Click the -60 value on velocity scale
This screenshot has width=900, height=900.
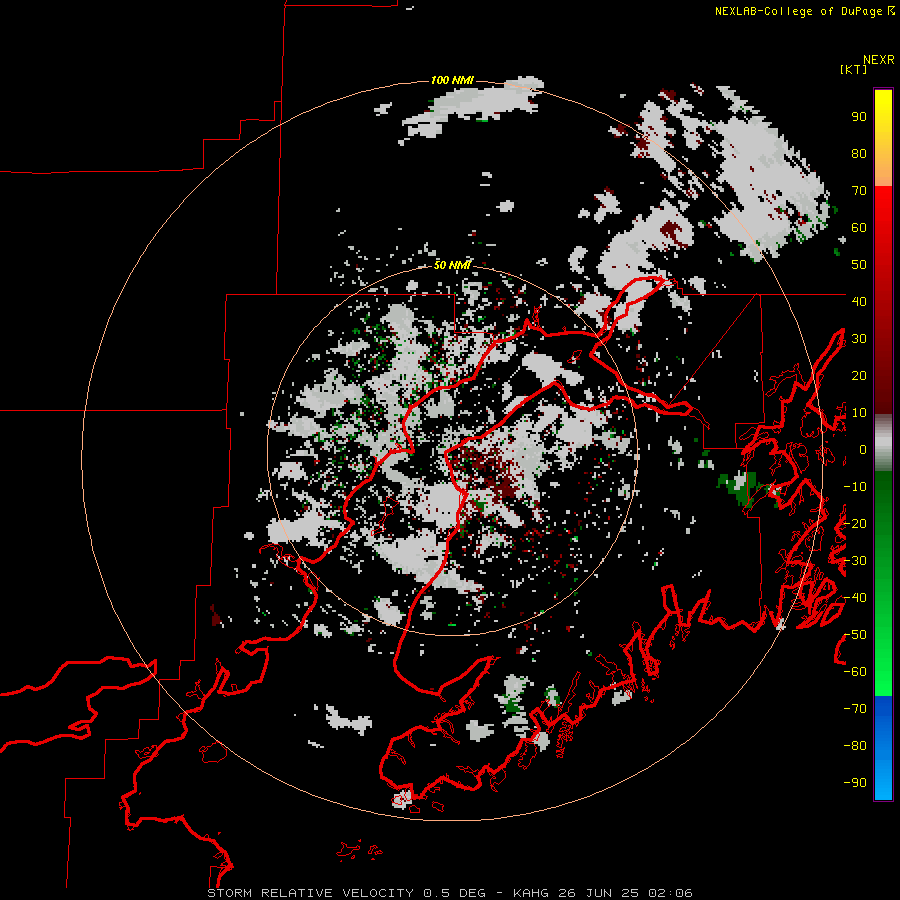point(855,672)
